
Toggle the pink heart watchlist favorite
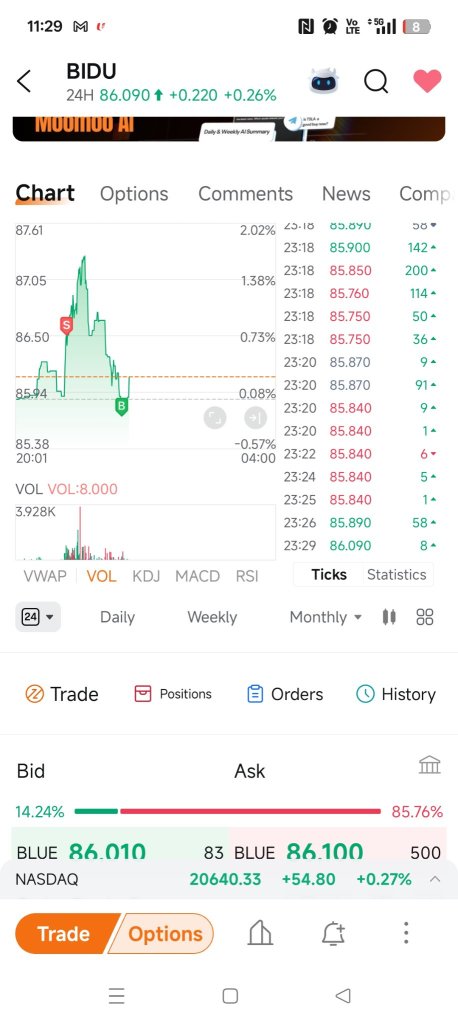coord(427,82)
